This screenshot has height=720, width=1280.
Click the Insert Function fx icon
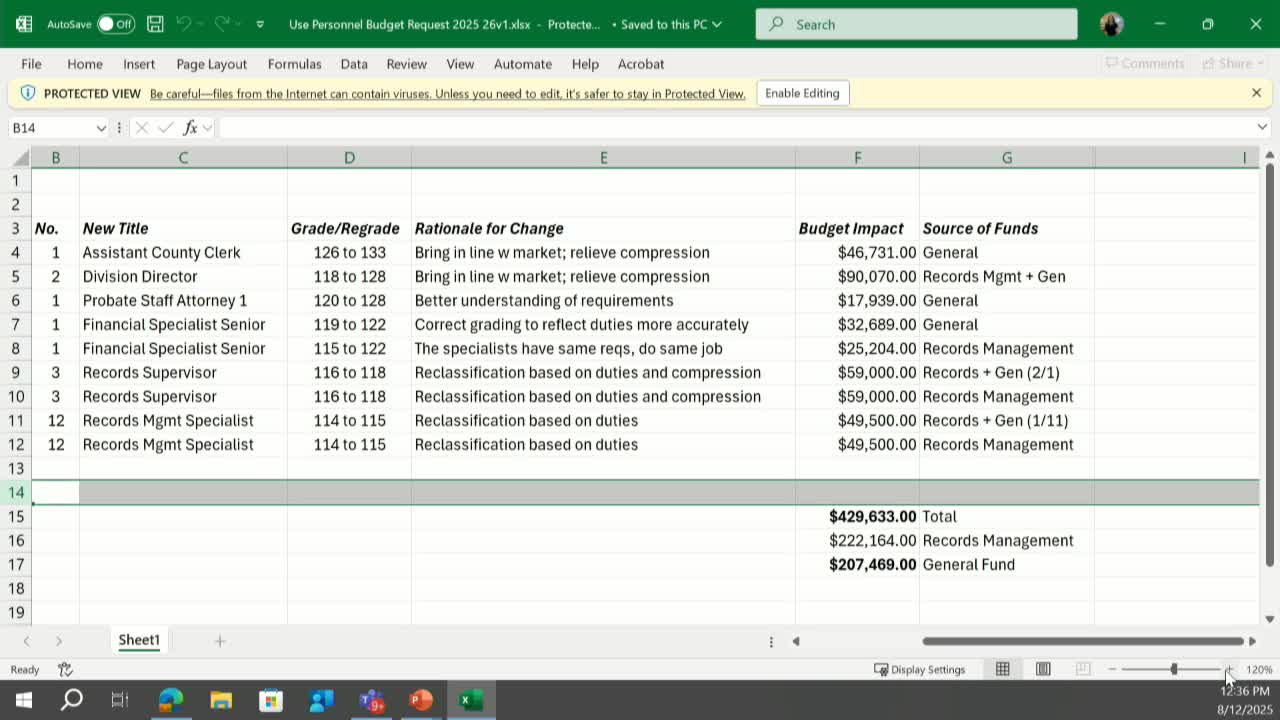click(190, 128)
